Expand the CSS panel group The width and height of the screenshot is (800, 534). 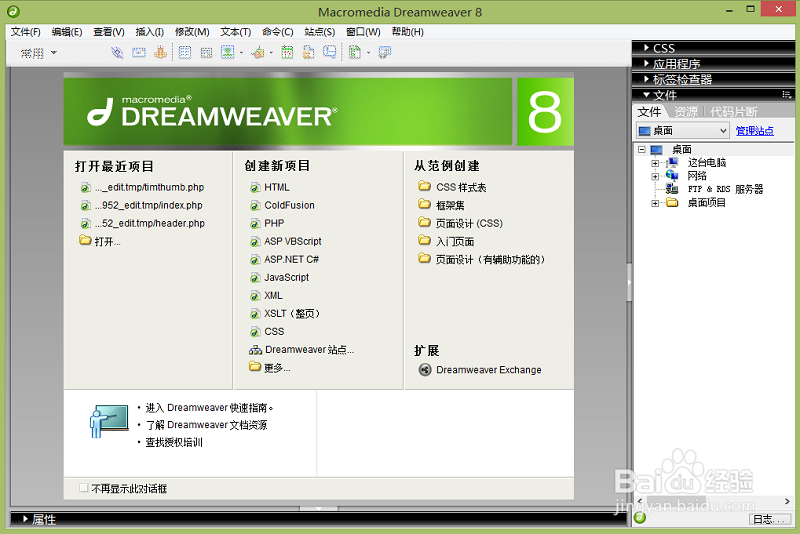coord(646,48)
